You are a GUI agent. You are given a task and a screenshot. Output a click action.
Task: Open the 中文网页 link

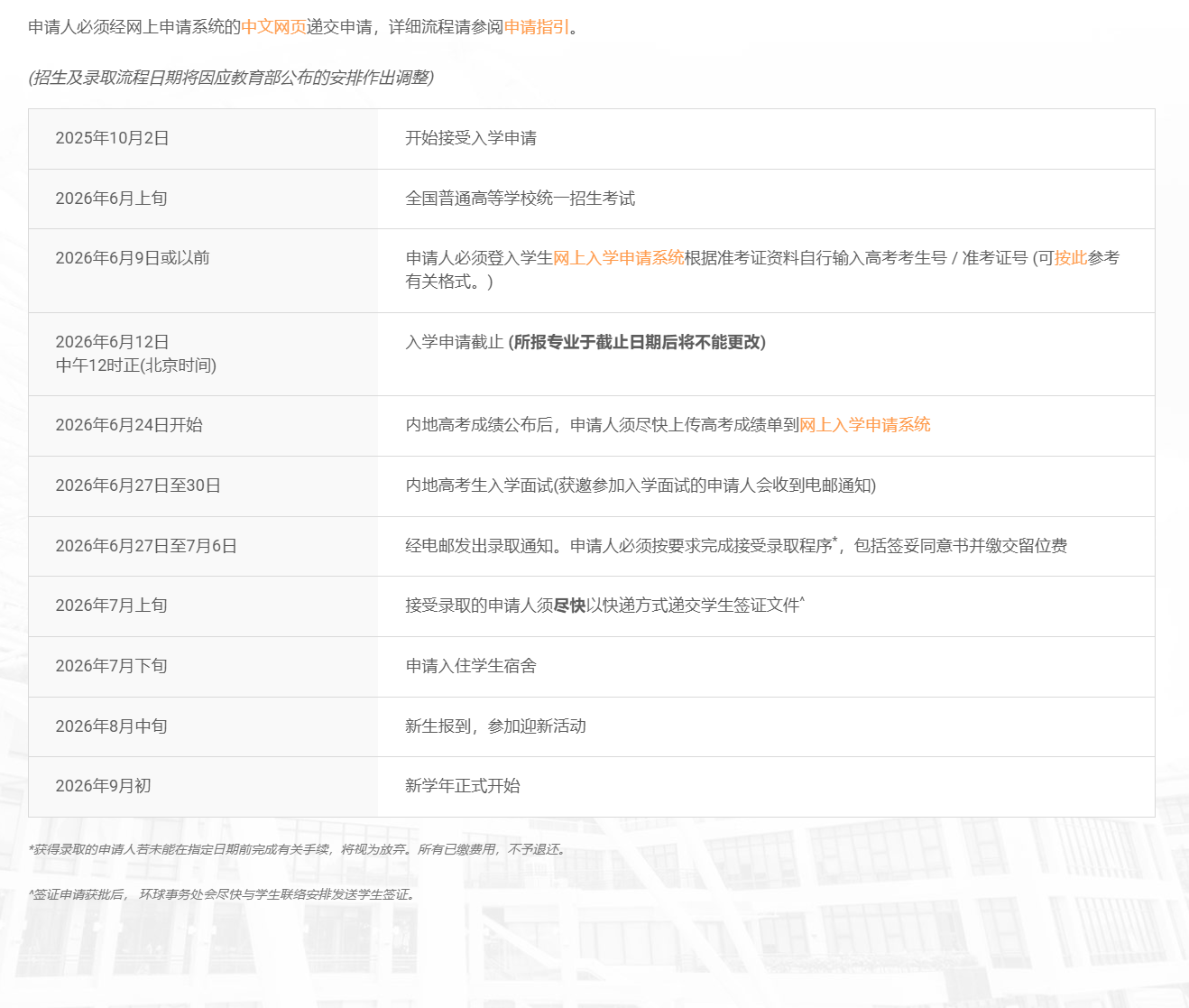[x=273, y=27]
